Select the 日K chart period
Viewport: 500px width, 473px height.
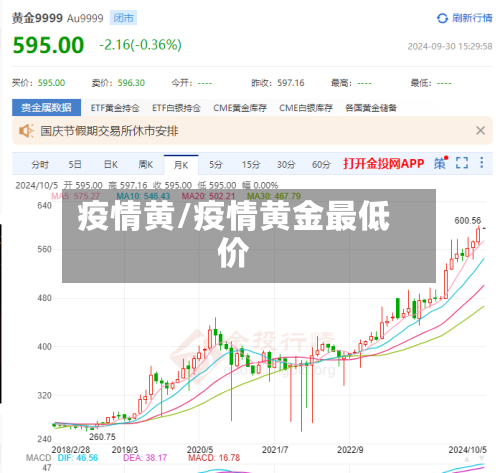pos(111,165)
